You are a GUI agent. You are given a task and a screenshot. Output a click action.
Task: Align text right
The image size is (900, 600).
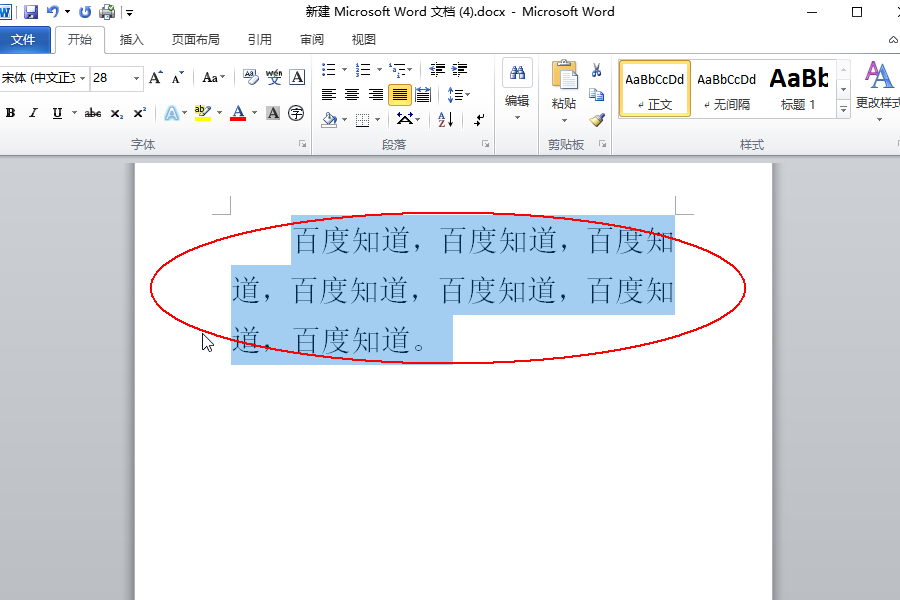point(375,94)
